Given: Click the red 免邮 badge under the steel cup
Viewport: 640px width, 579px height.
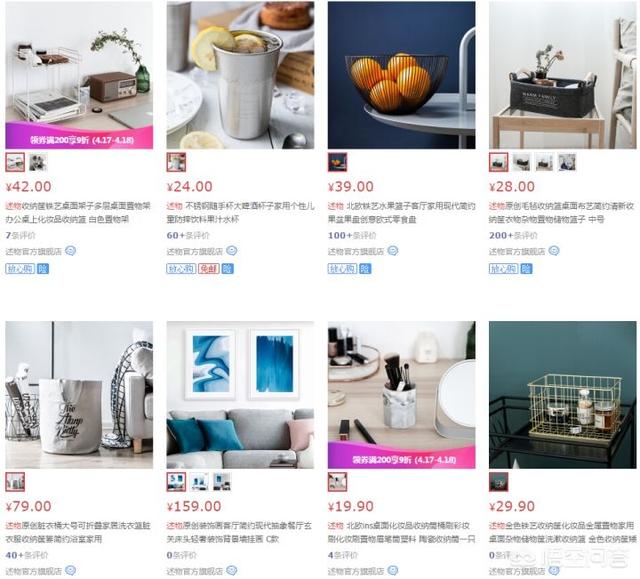Looking at the screenshot, I should (x=209, y=268).
